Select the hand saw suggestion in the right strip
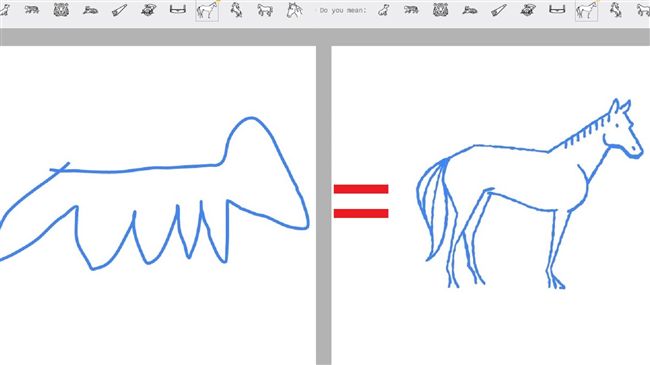Viewport: 650px width, 365px height. coord(499,10)
